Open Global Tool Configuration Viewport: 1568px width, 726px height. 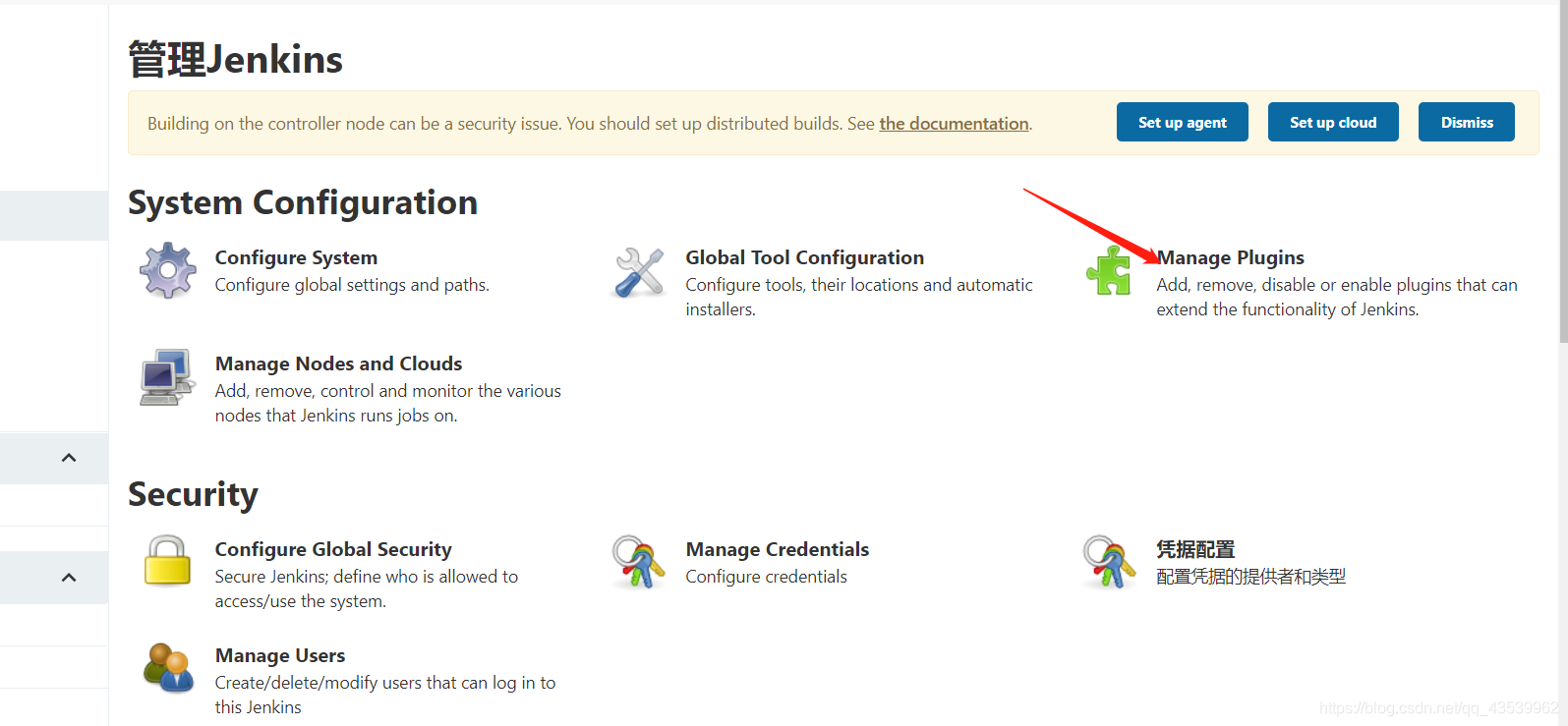coord(805,257)
